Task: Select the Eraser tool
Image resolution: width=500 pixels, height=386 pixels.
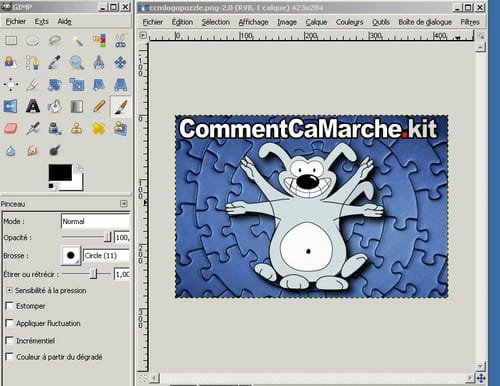Action: [x=11, y=128]
